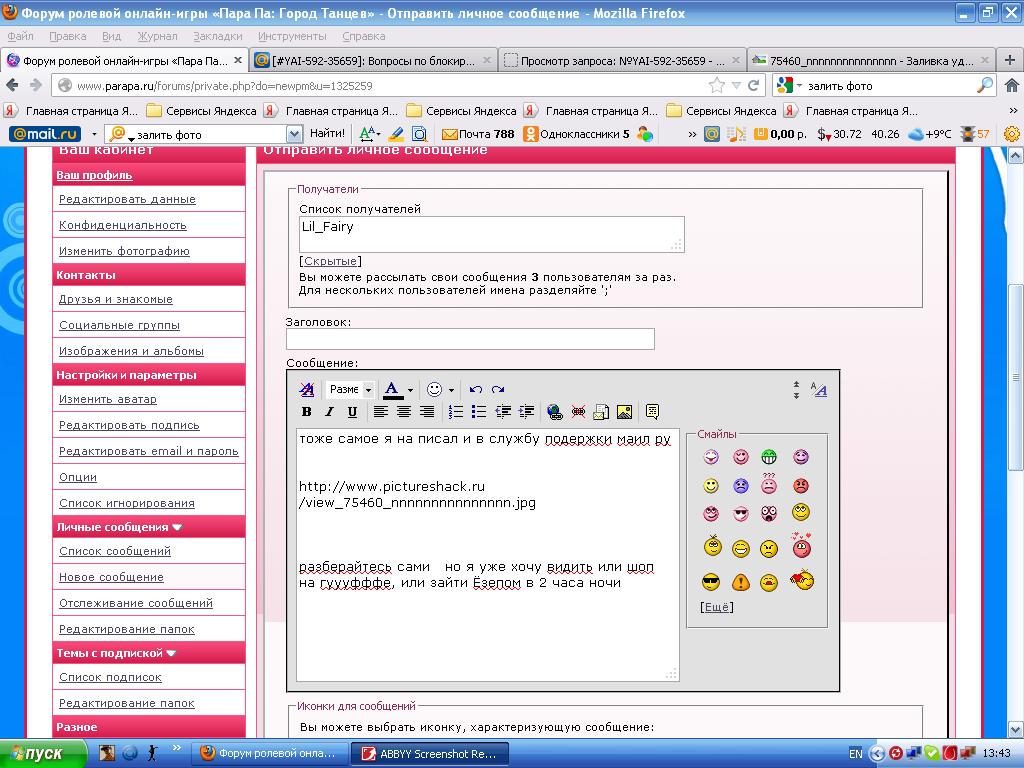Switch editor mode with A/A icon

point(818,390)
